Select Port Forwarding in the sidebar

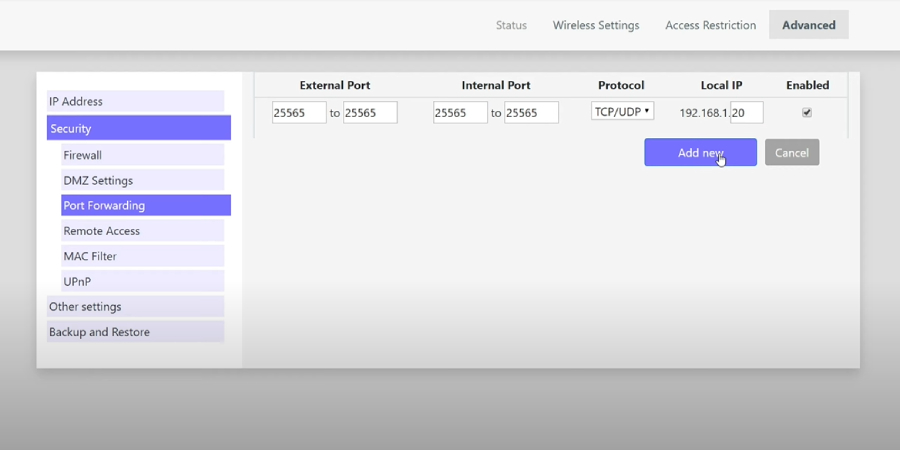[145, 205]
